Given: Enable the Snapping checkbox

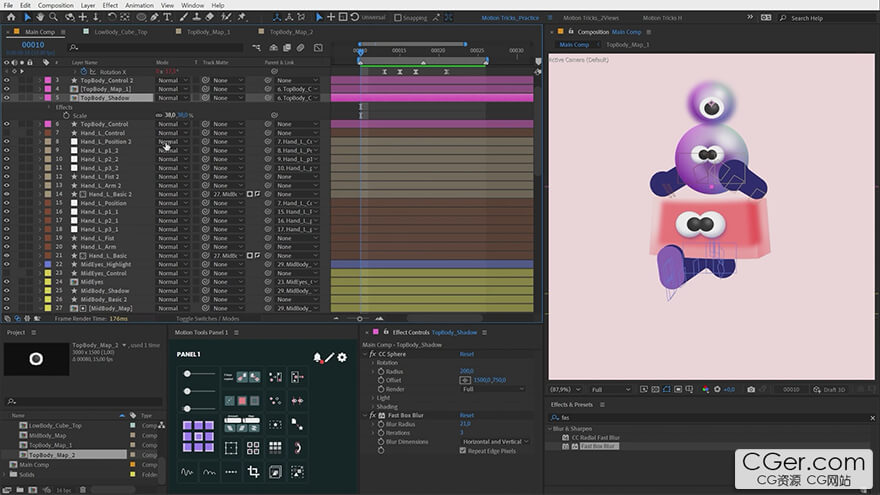Looking at the screenshot, I should [x=397, y=17].
